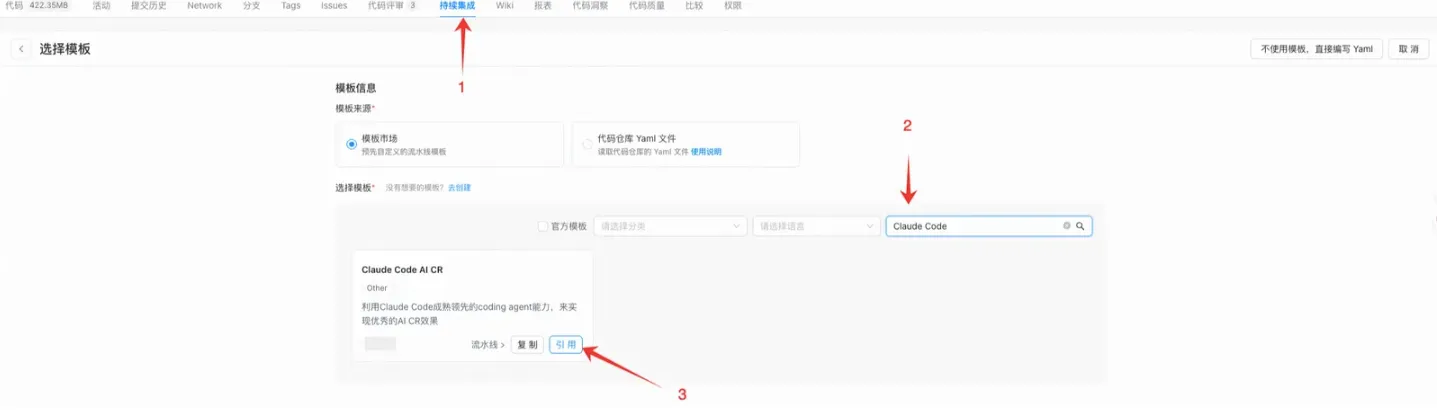Switch to the 比较 tab
This screenshot has height=418, width=1437.
[x=693, y=6]
